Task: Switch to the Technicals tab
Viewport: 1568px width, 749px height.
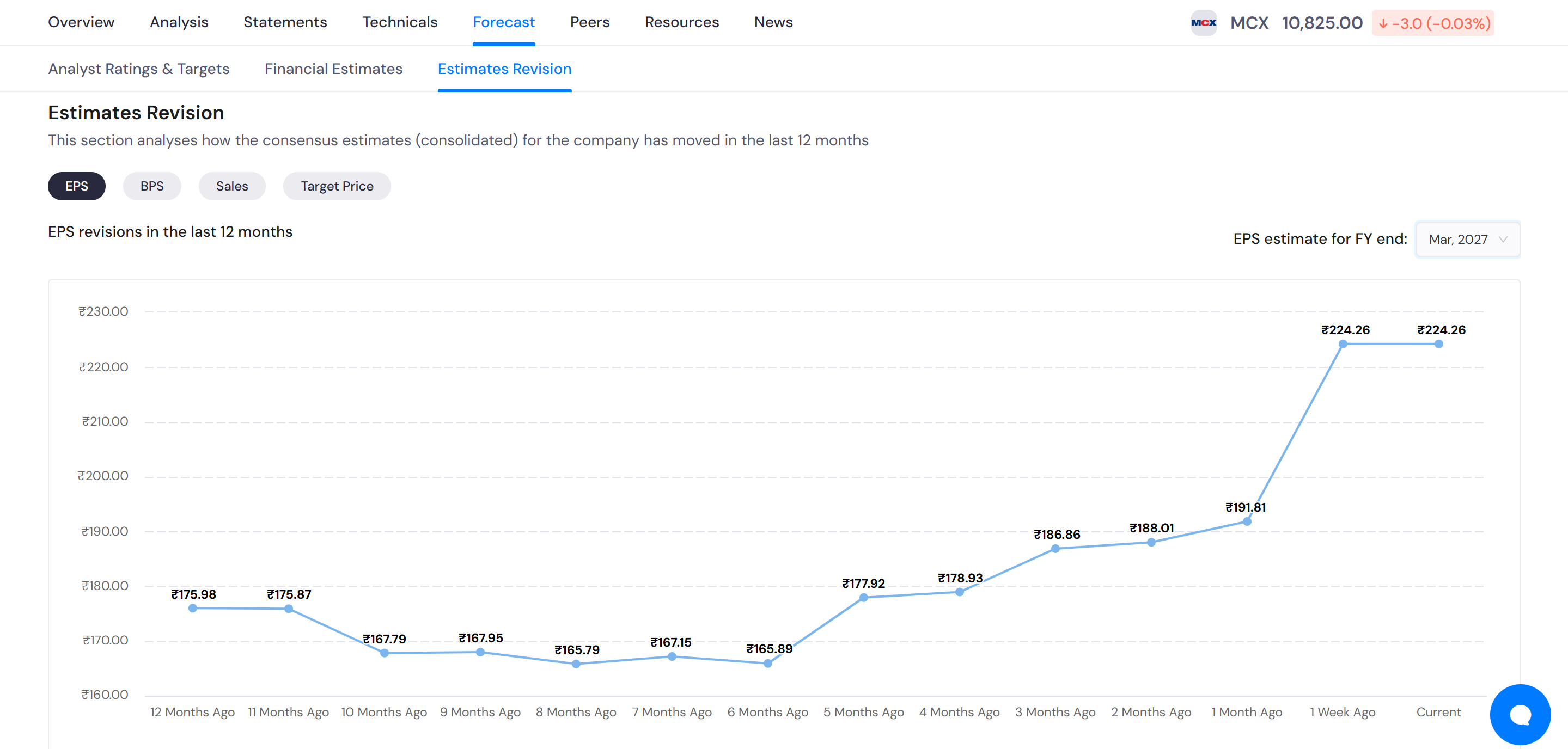Action: [x=400, y=22]
